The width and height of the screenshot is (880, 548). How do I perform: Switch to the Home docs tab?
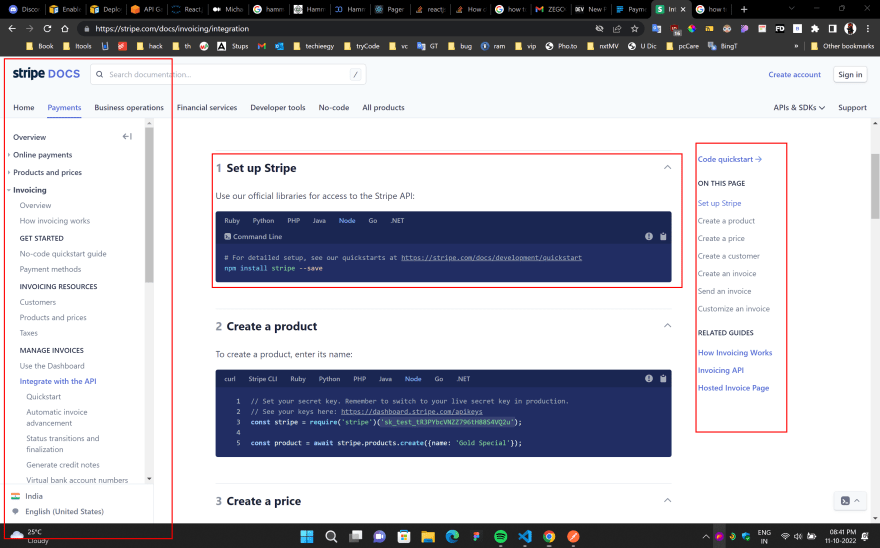pos(24,107)
